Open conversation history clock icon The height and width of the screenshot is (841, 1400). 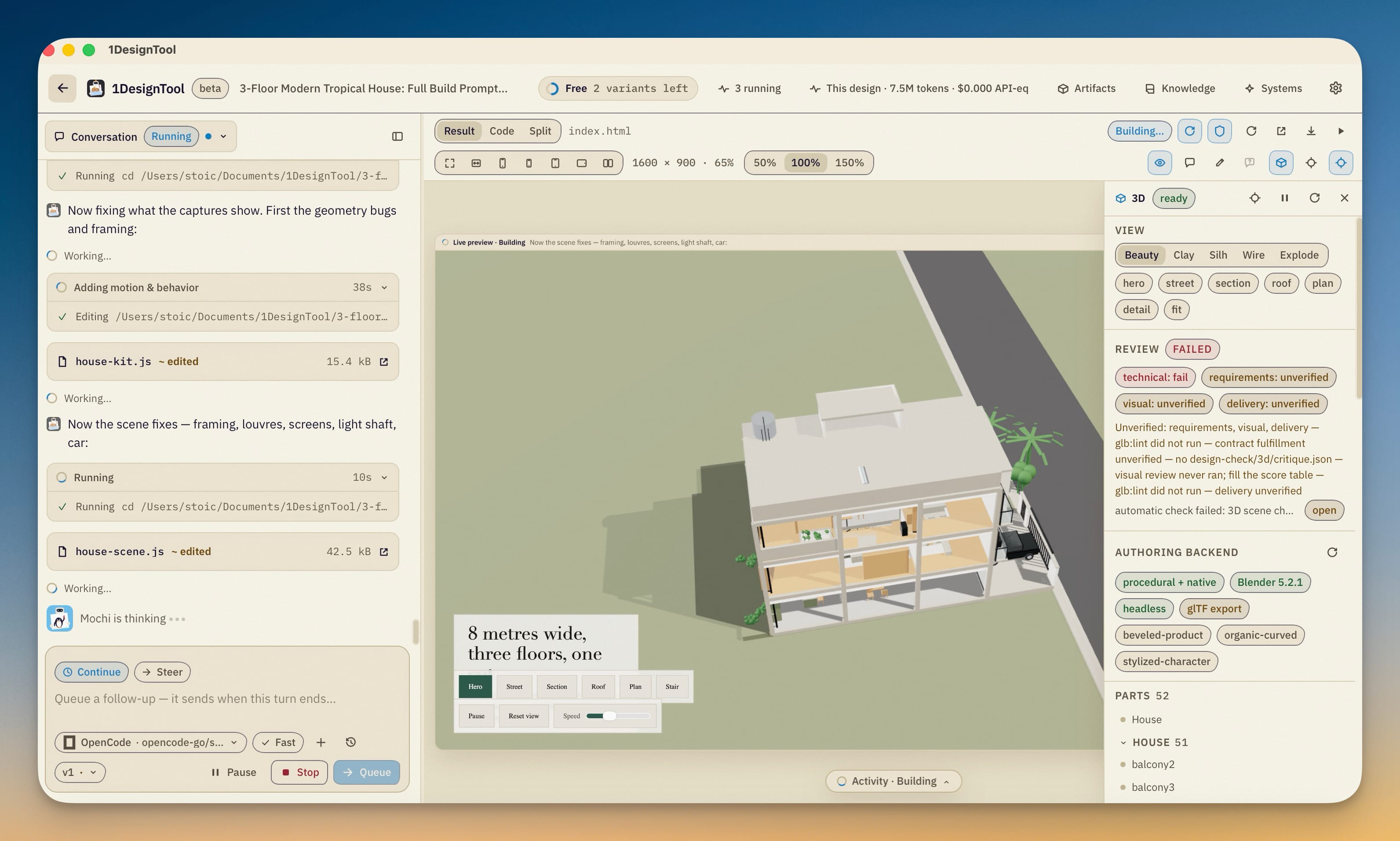(350, 742)
